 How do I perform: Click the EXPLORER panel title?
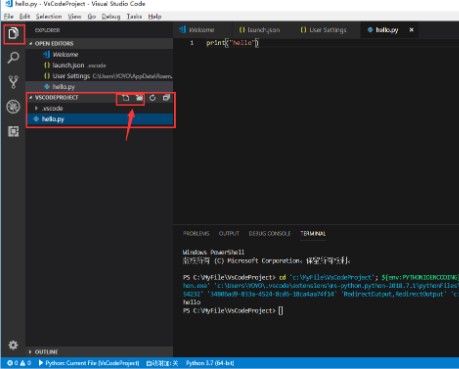coord(47,30)
